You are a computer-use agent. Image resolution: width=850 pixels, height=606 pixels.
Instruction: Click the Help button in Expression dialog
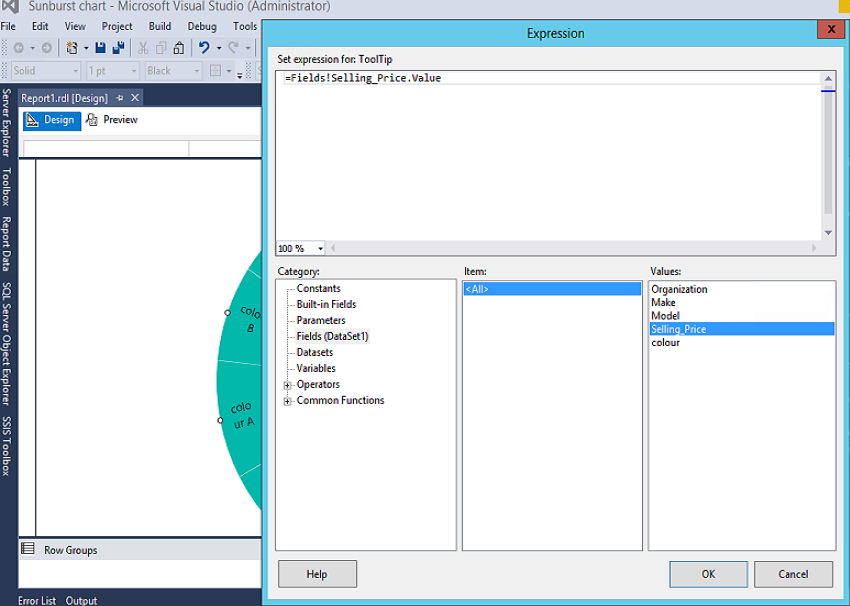(x=317, y=574)
